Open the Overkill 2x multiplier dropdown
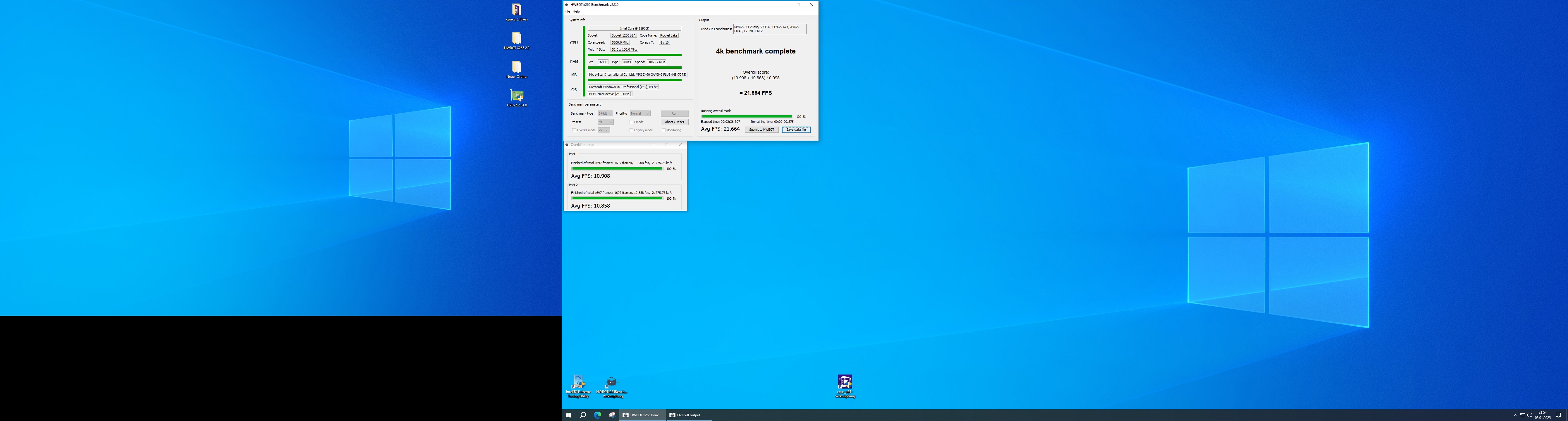Image resolution: width=1568 pixels, height=421 pixels. click(x=603, y=130)
